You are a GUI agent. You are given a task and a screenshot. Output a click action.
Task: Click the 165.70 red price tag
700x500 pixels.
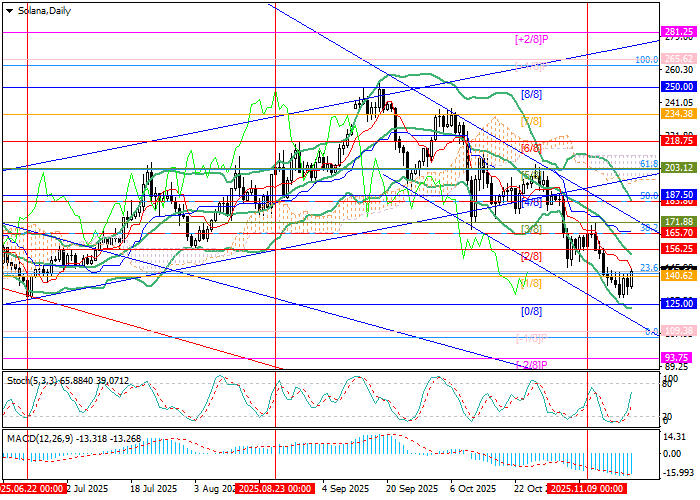click(678, 232)
